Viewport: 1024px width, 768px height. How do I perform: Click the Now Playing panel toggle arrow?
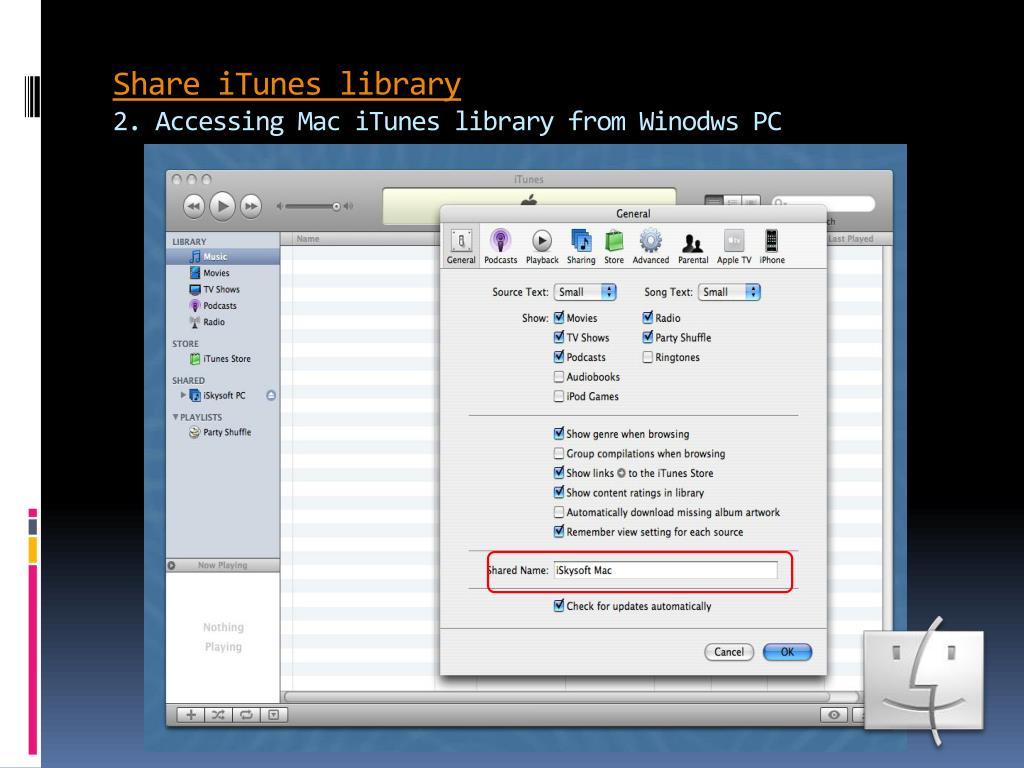(172, 566)
